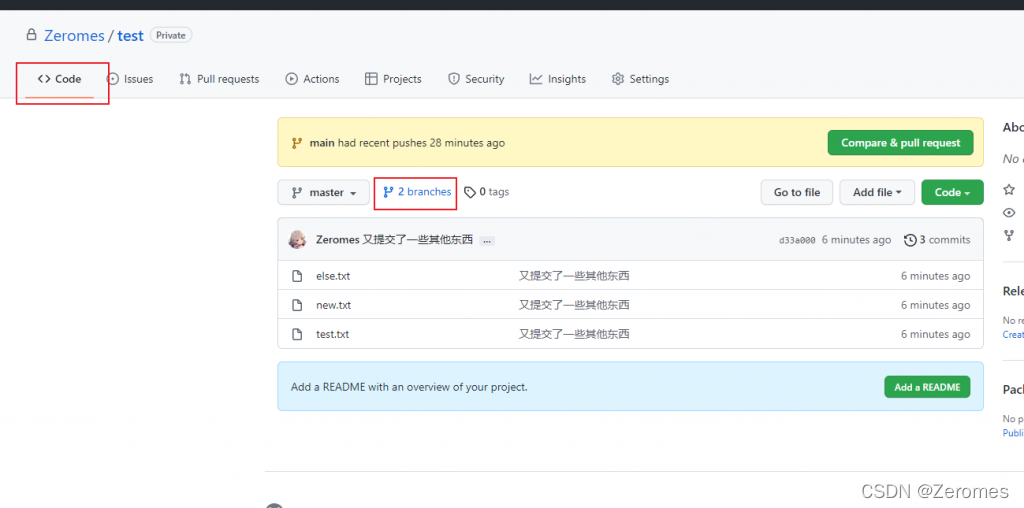Open the Code tab
This screenshot has height=508, width=1024.
(59, 79)
